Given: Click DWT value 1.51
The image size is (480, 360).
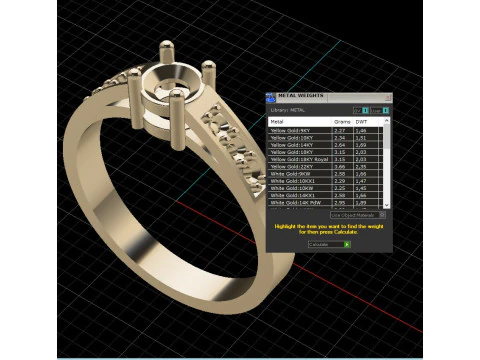Looking at the screenshot, I should click(x=361, y=138).
